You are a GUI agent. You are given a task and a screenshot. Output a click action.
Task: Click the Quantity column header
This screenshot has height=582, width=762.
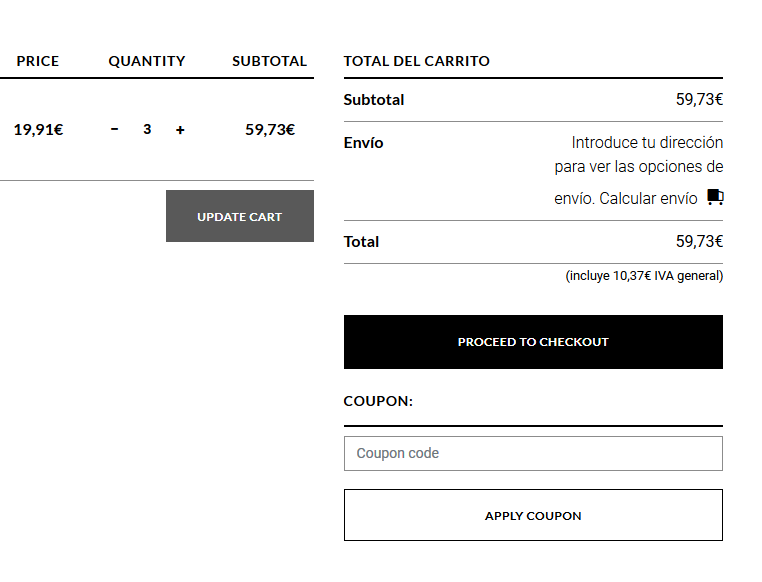(x=147, y=61)
